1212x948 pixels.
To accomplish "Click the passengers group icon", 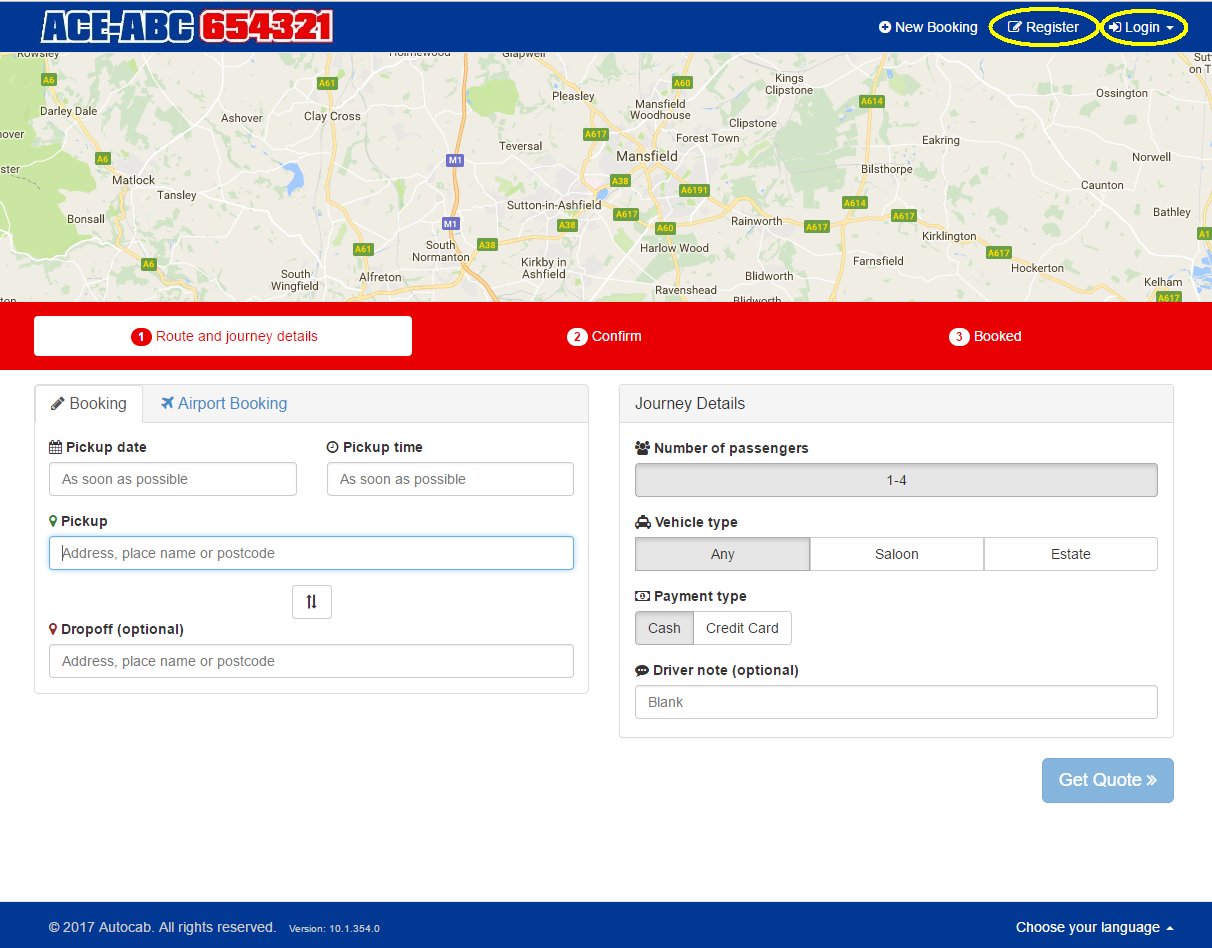I will (x=643, y=448).
